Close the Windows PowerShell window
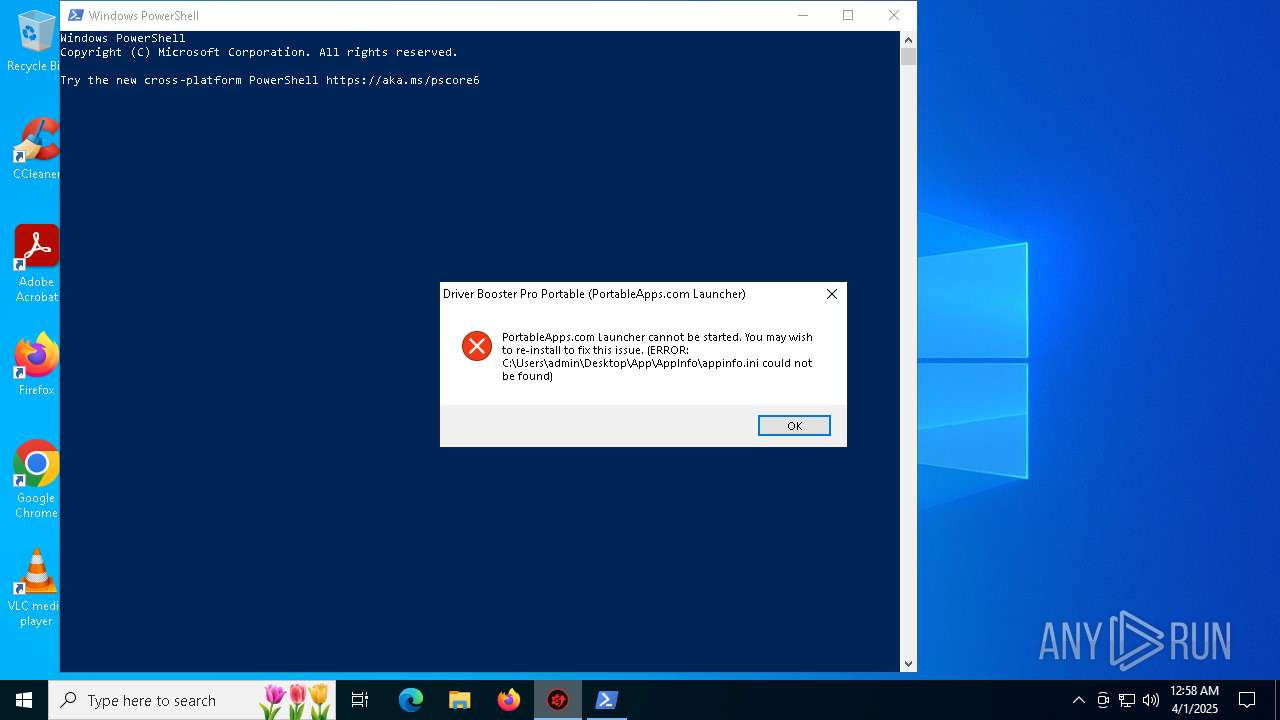The height and width of the screenshot is (720, 1280). pos(894,15)
